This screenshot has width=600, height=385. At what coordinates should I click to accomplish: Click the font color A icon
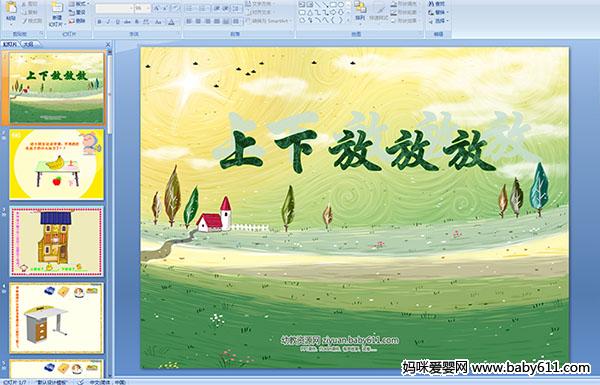click(x=171, y=22)
